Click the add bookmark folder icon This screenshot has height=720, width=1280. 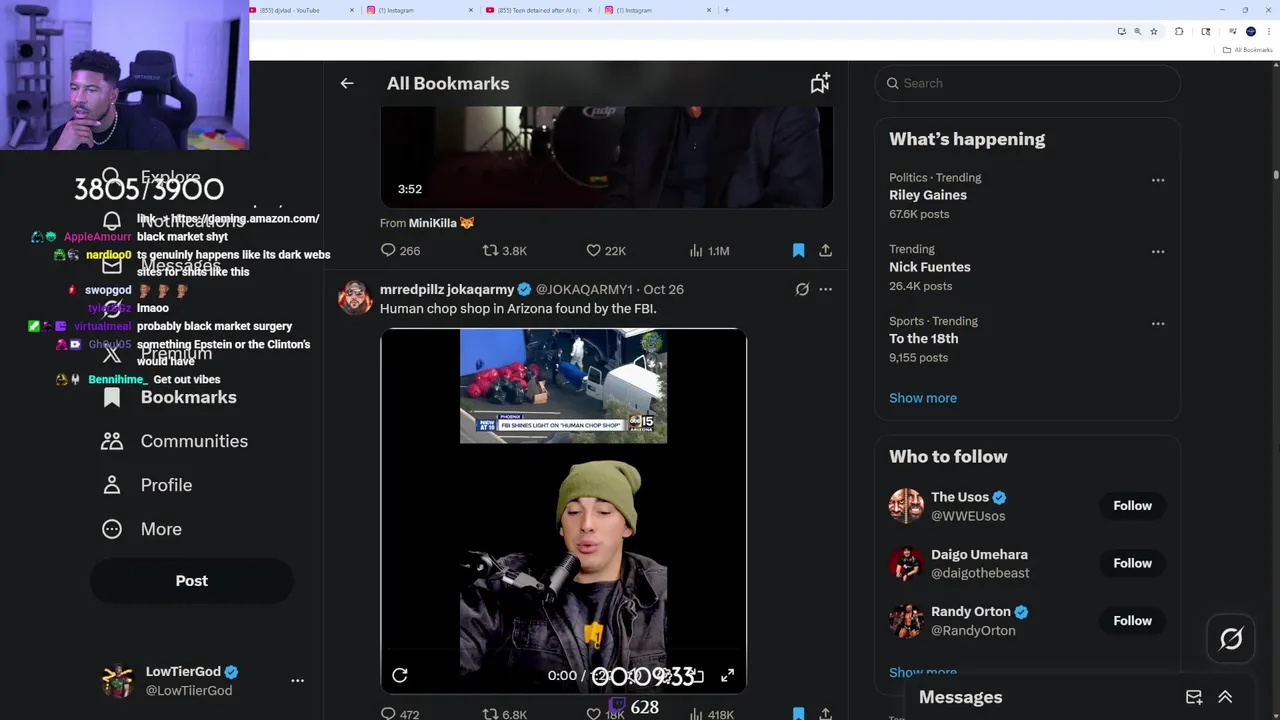[820, 84]
